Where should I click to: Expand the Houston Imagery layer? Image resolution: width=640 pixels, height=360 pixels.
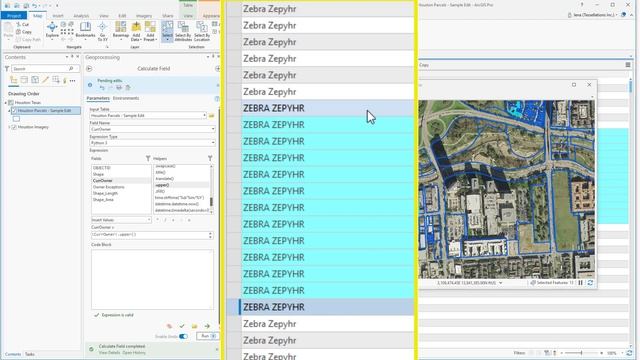pyautogui.click(x=9, y=127)
